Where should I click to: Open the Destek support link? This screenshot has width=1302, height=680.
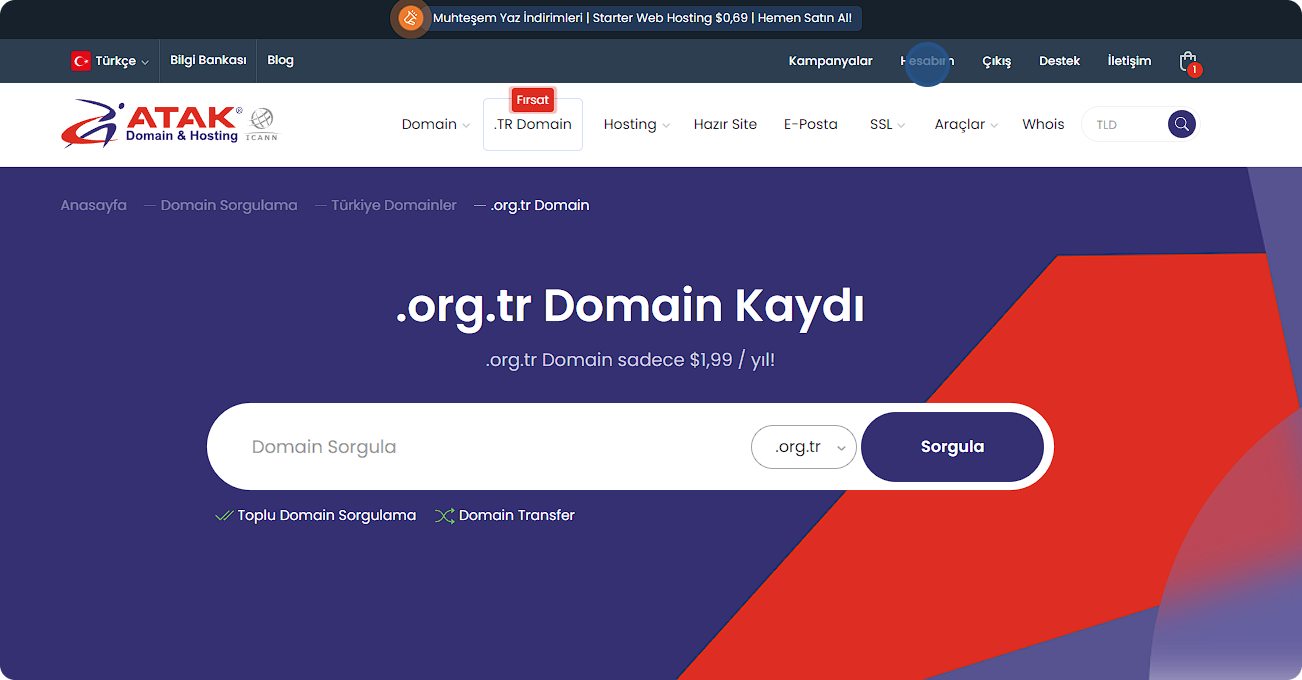click(1059, 61)
